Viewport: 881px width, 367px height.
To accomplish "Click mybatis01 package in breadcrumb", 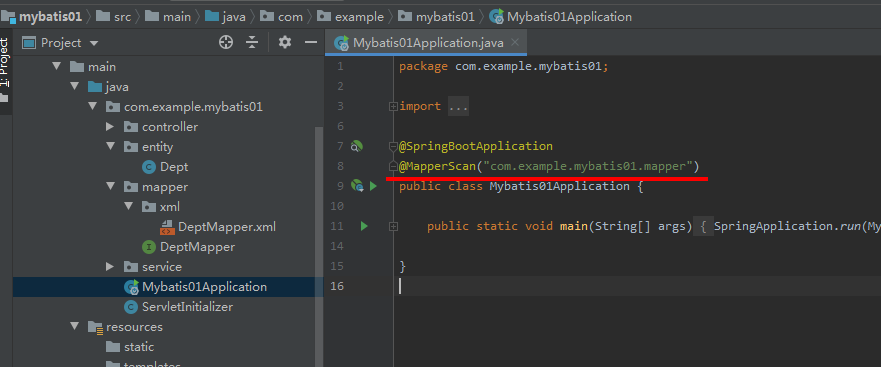I will coord(445,17).
